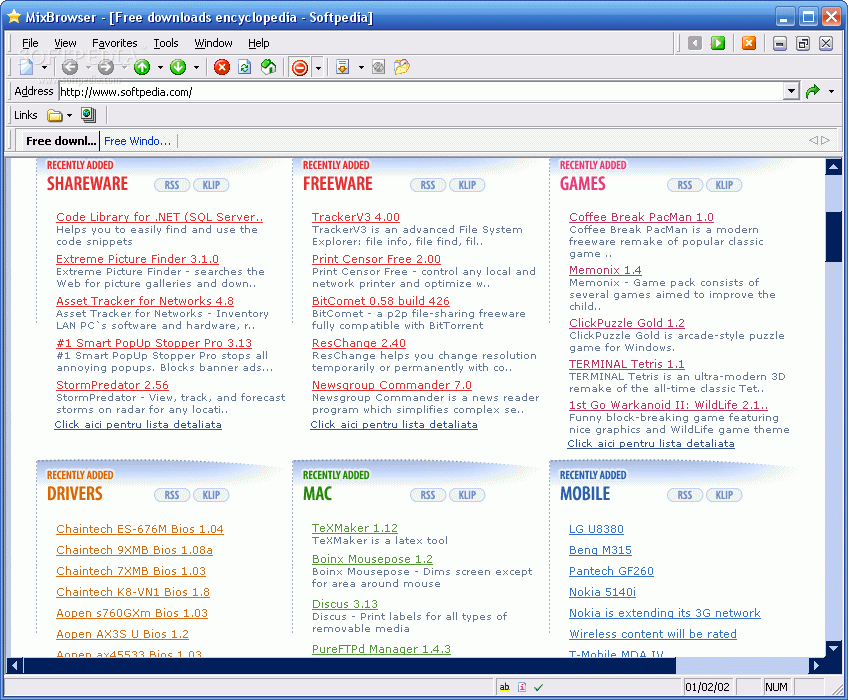
Task: Open the address bar history dropdown
Action: [791, 91]
